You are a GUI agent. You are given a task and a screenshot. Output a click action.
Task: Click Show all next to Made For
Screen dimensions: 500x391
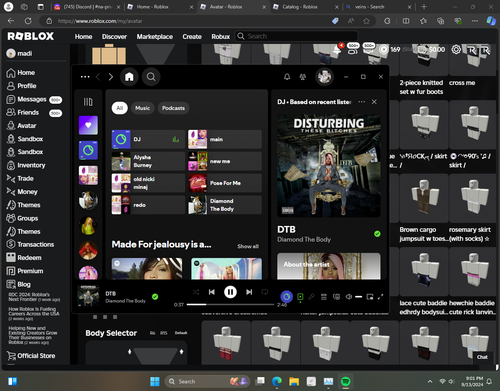coord(248,246)
